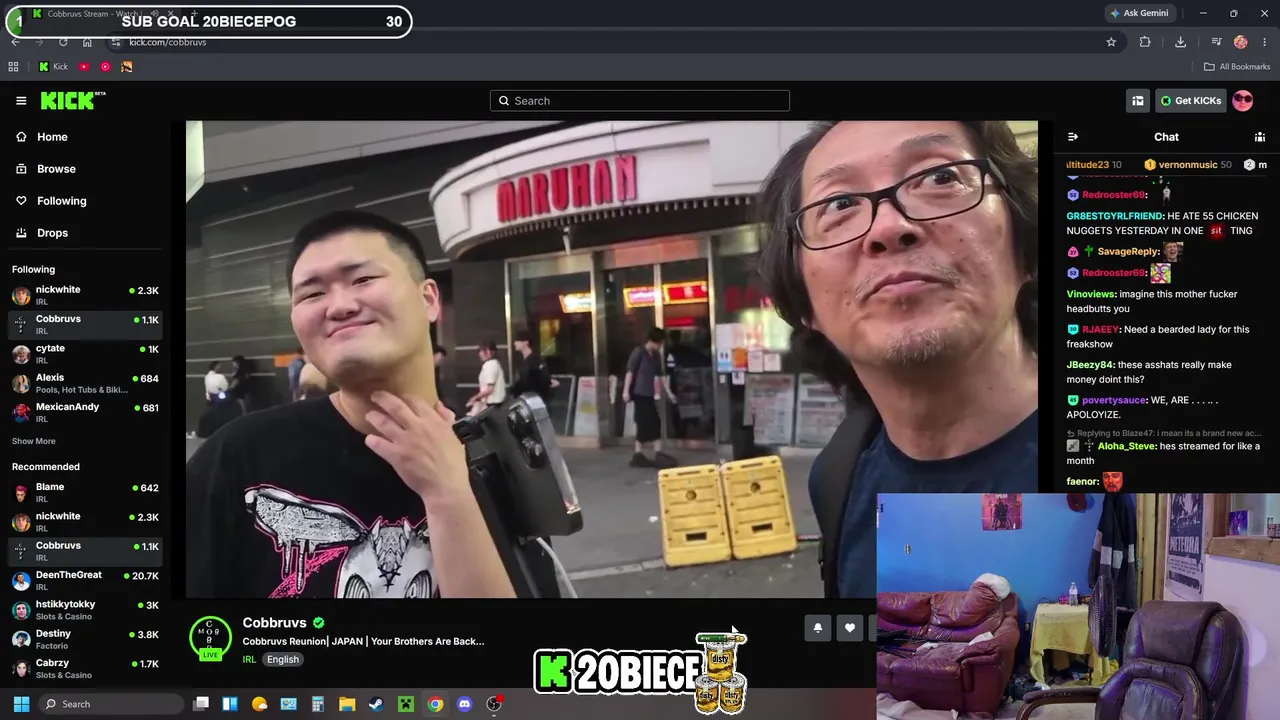The image size is (1280, 720).
Task: Open the theatre layout icon beside Get KICKs
Action: pyautogui.click(x=1138, y=101)
